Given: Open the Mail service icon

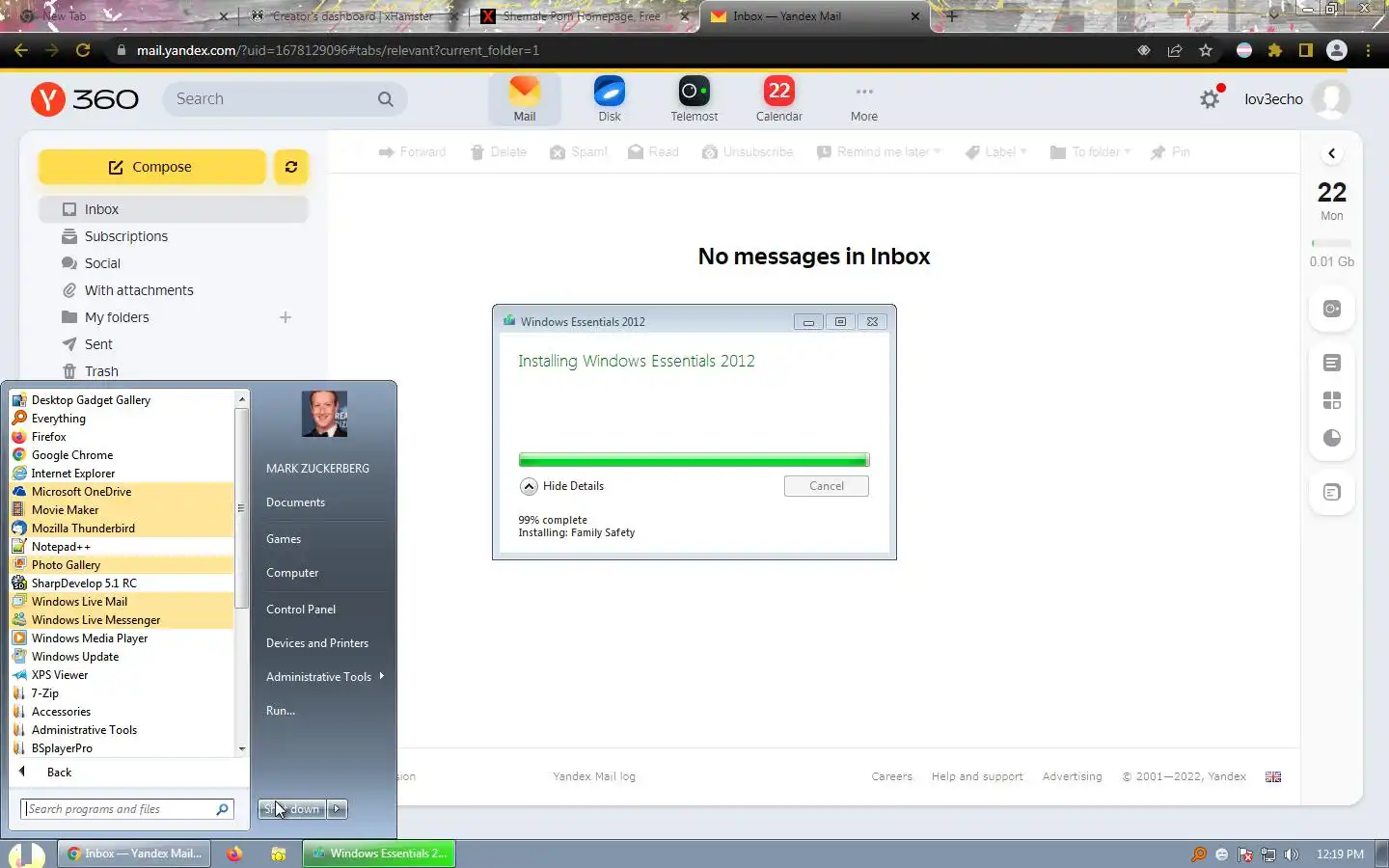Looking at the screenshot, I should 524,99.
